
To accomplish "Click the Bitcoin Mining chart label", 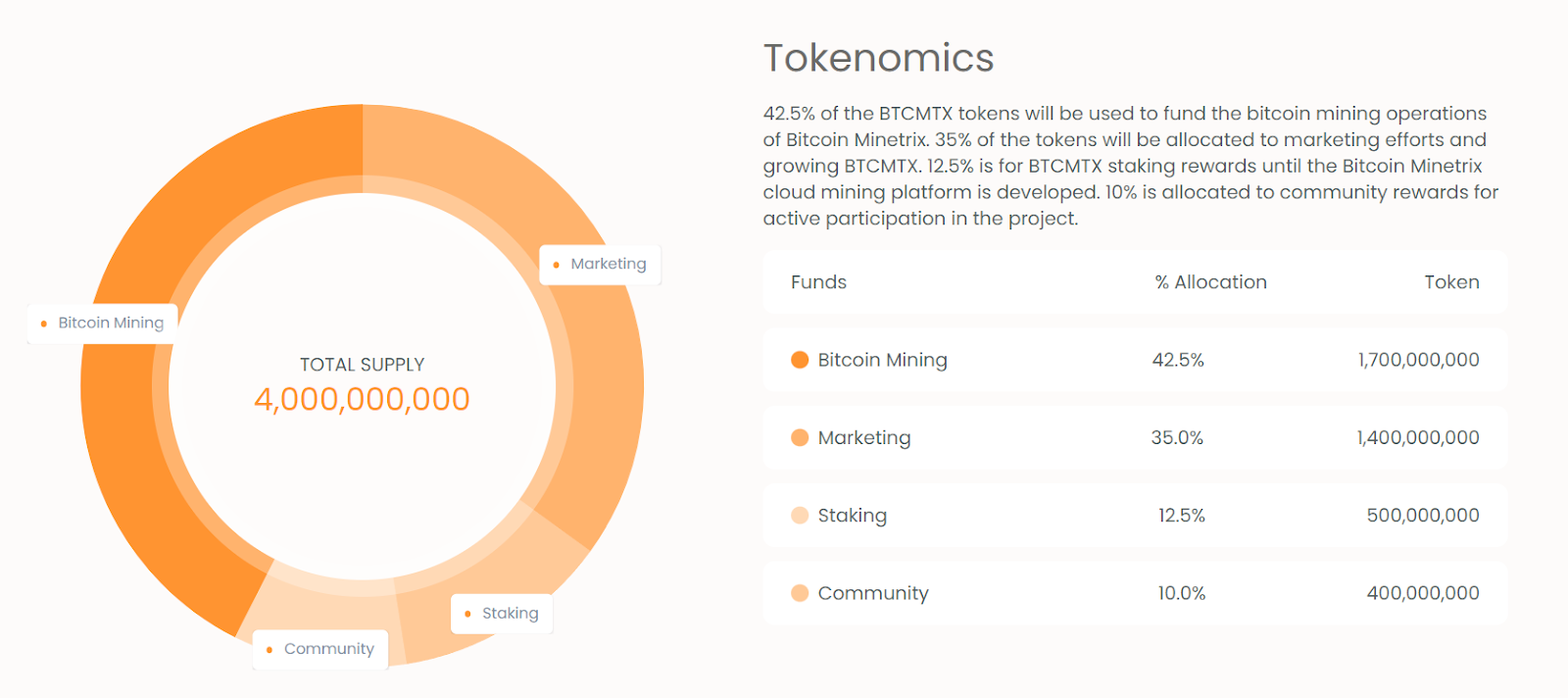I will click(102, 323).
